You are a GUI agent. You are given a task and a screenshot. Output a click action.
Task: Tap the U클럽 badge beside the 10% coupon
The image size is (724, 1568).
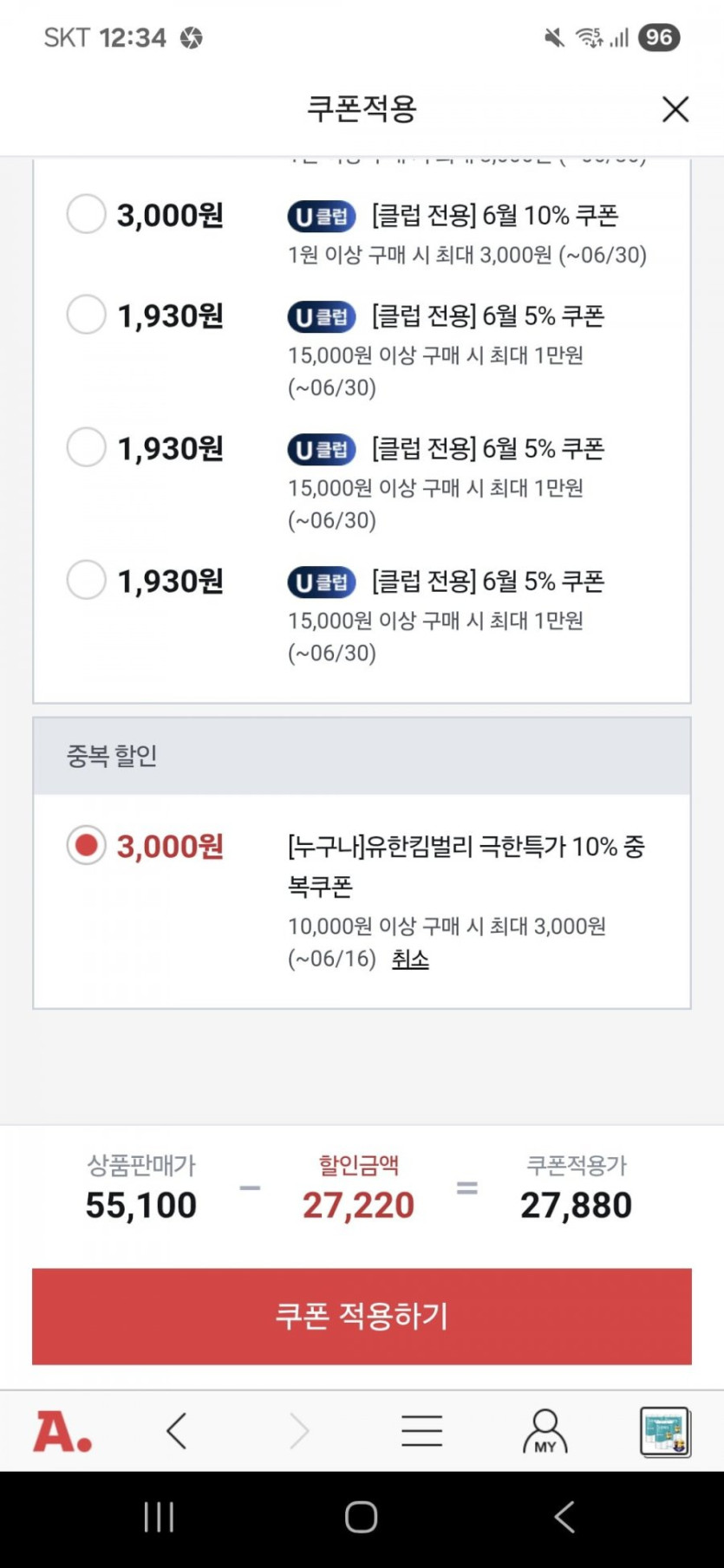point(322,216)
